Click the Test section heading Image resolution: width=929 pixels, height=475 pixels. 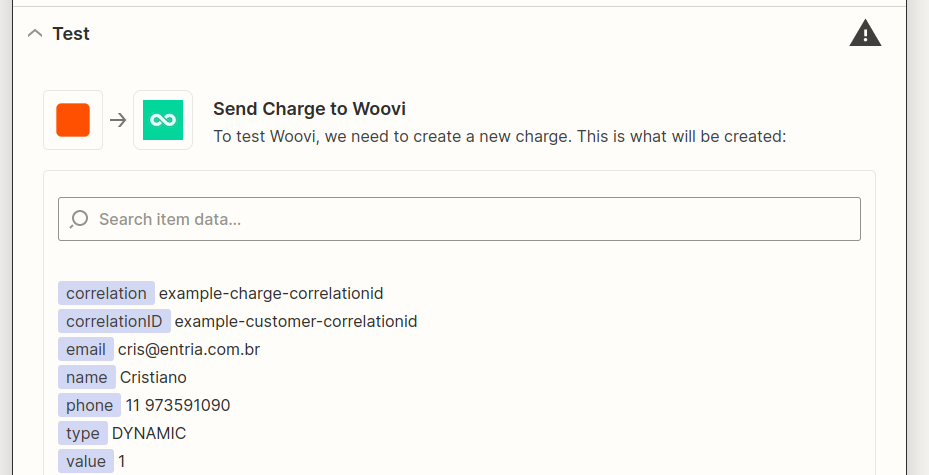coord(71,34)
